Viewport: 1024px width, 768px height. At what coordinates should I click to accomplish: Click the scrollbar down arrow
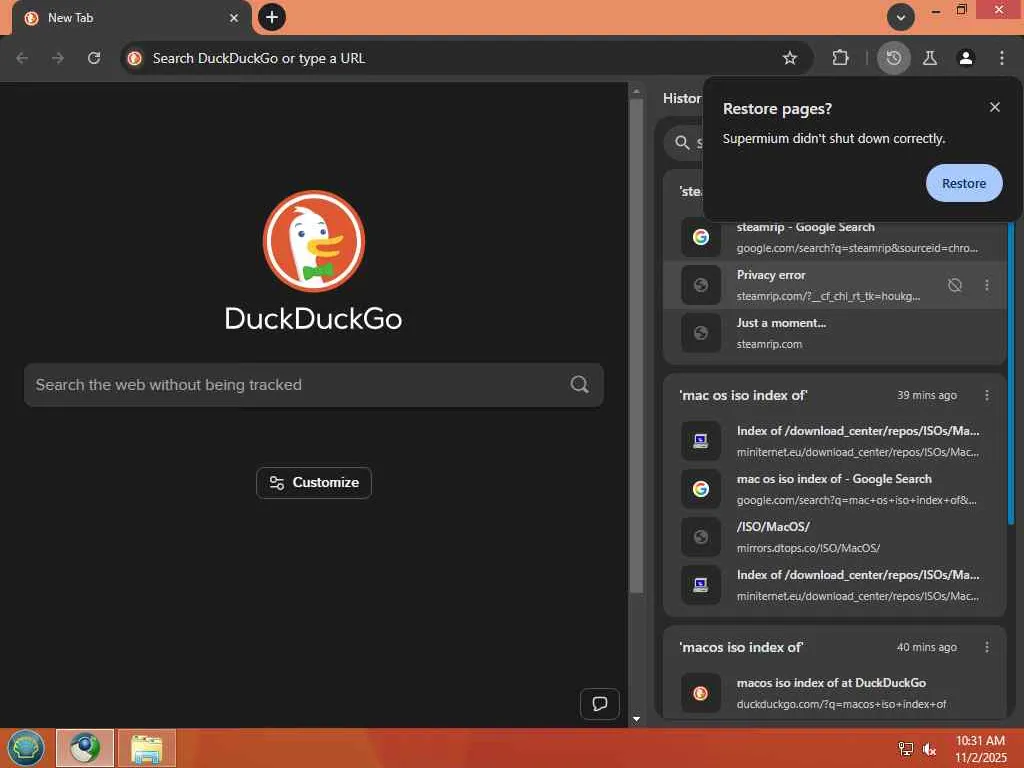tap(636, 719)
